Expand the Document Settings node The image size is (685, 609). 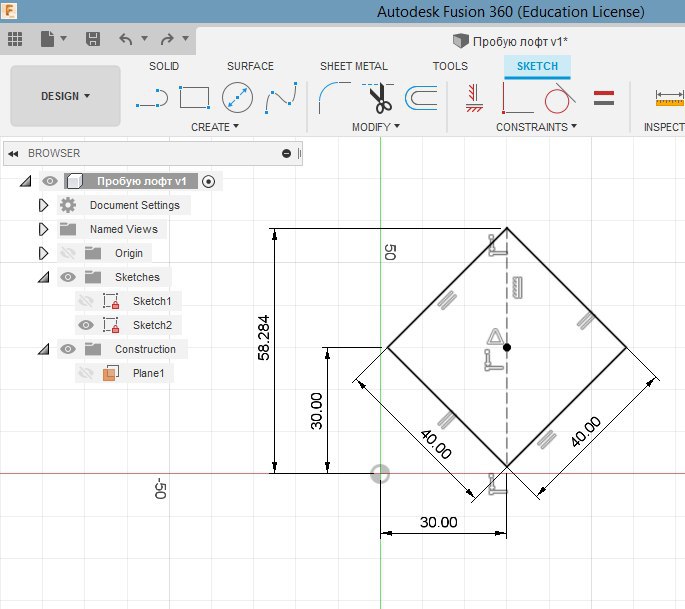click(43, 205)
